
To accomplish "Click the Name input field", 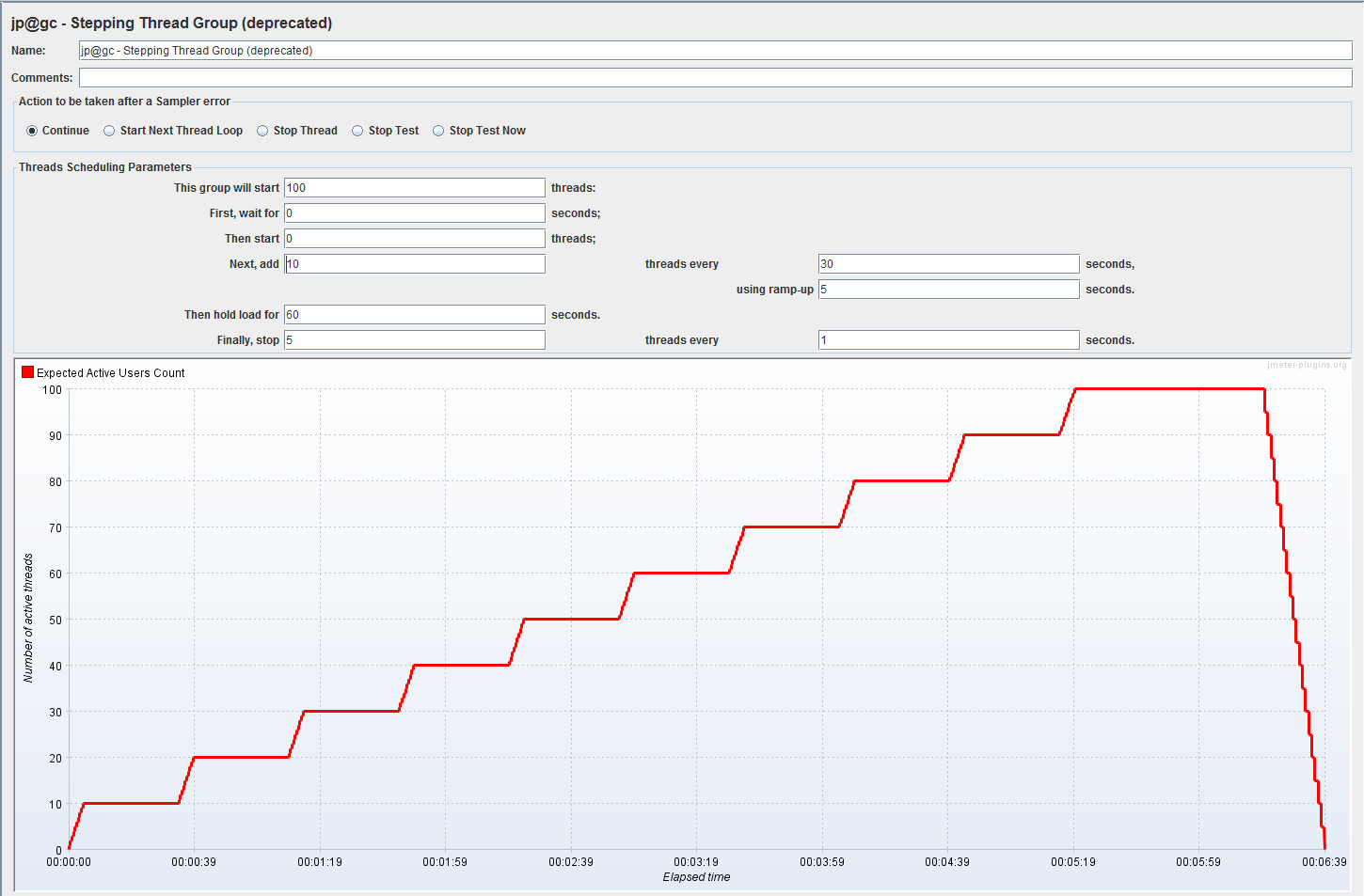I will click(x=715, y=51).
